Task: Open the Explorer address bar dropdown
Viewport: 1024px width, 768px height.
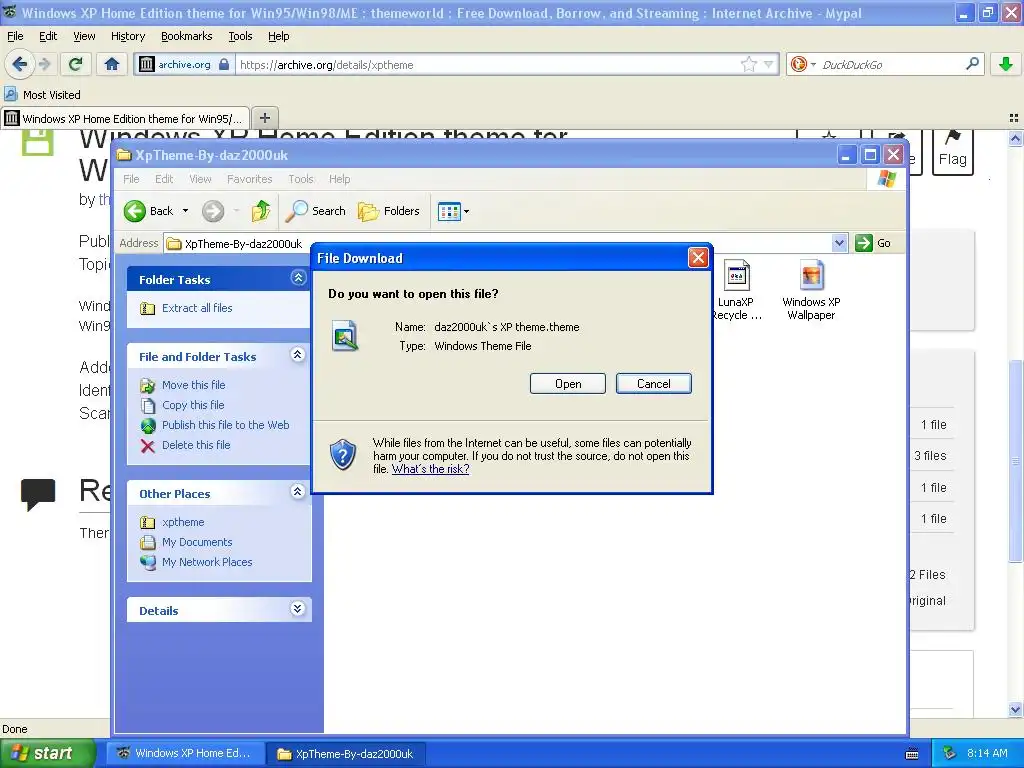Action: (839, 243)
